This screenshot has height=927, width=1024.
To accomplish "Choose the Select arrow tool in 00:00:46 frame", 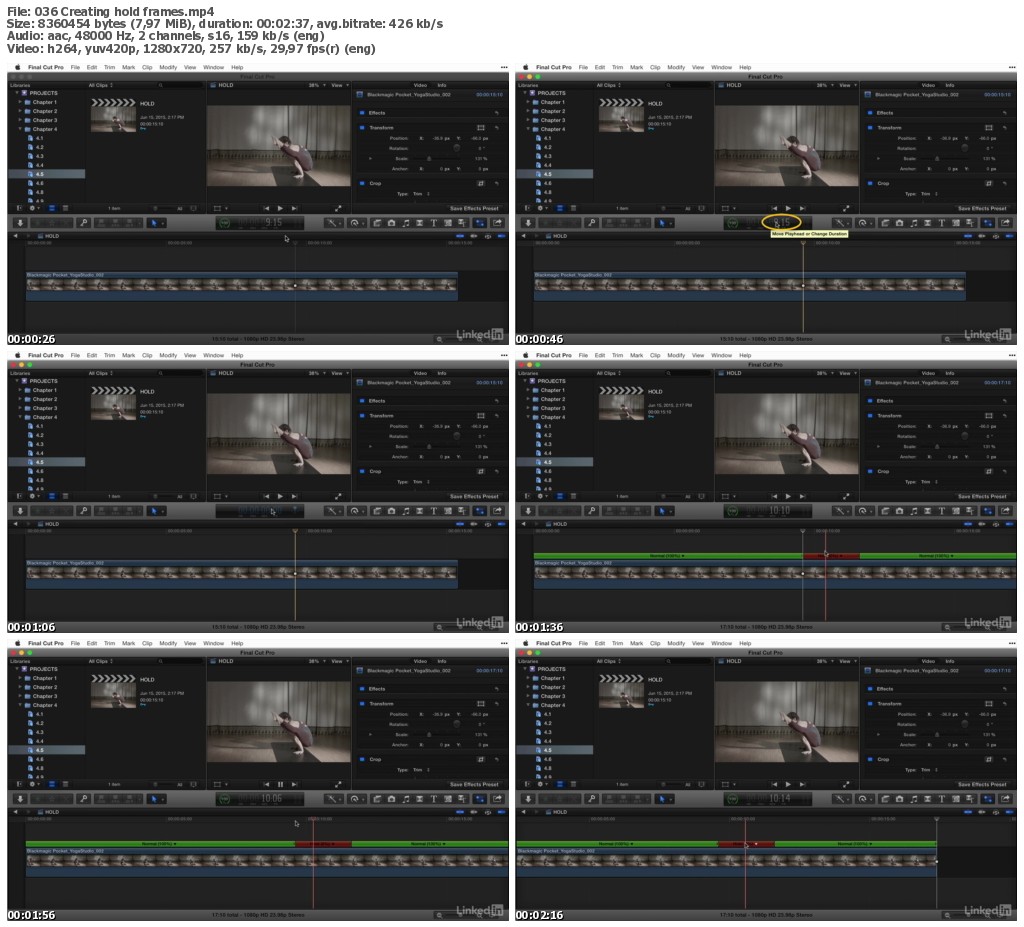I will [x=662, y=223].
